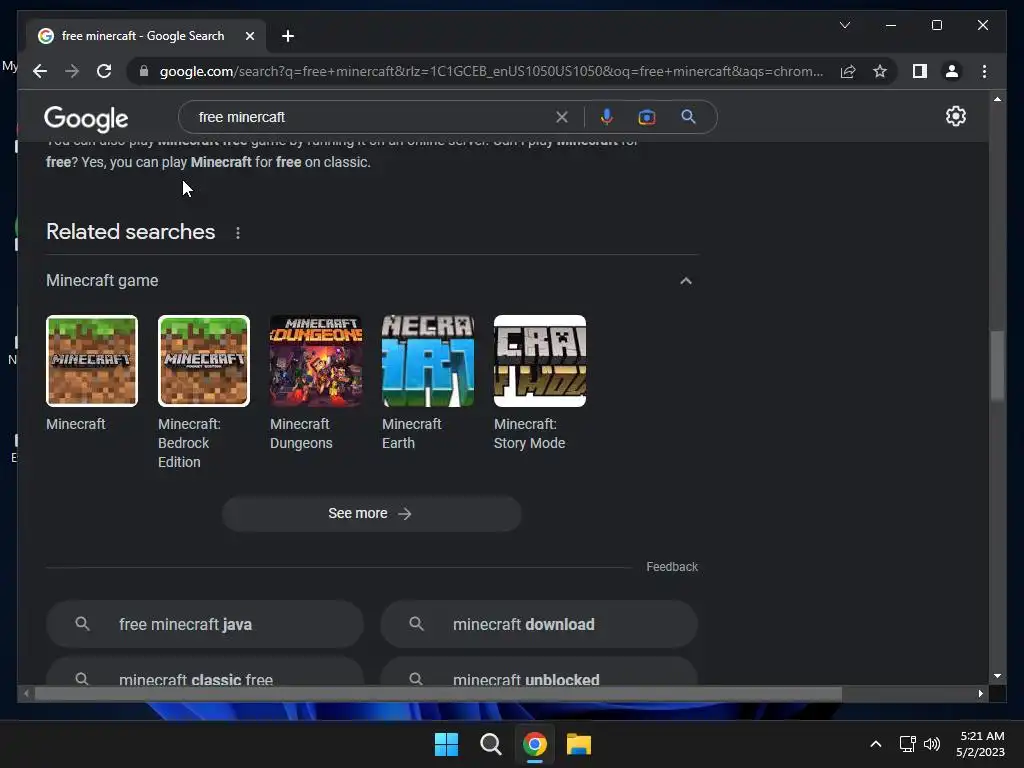Open the tab search dropdown chevron
The image size is (1024, 768).
pyautogui.click(x=844, y=25)
